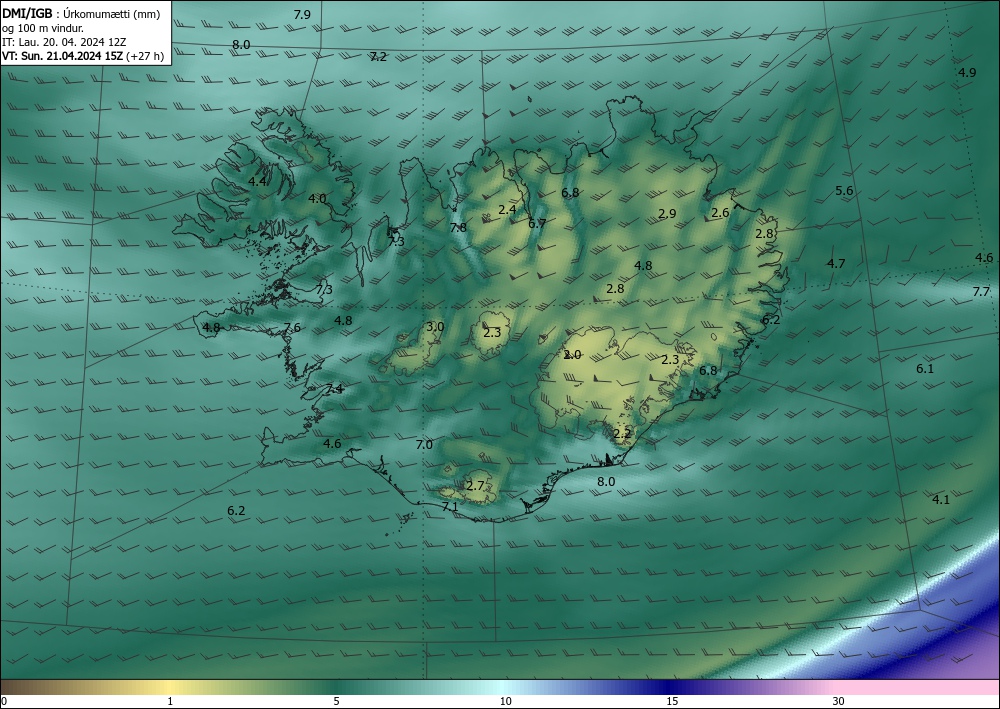Screen dimensions: 1000x709
Task: Click the legend tick label "5"
Action: [336, 701]
